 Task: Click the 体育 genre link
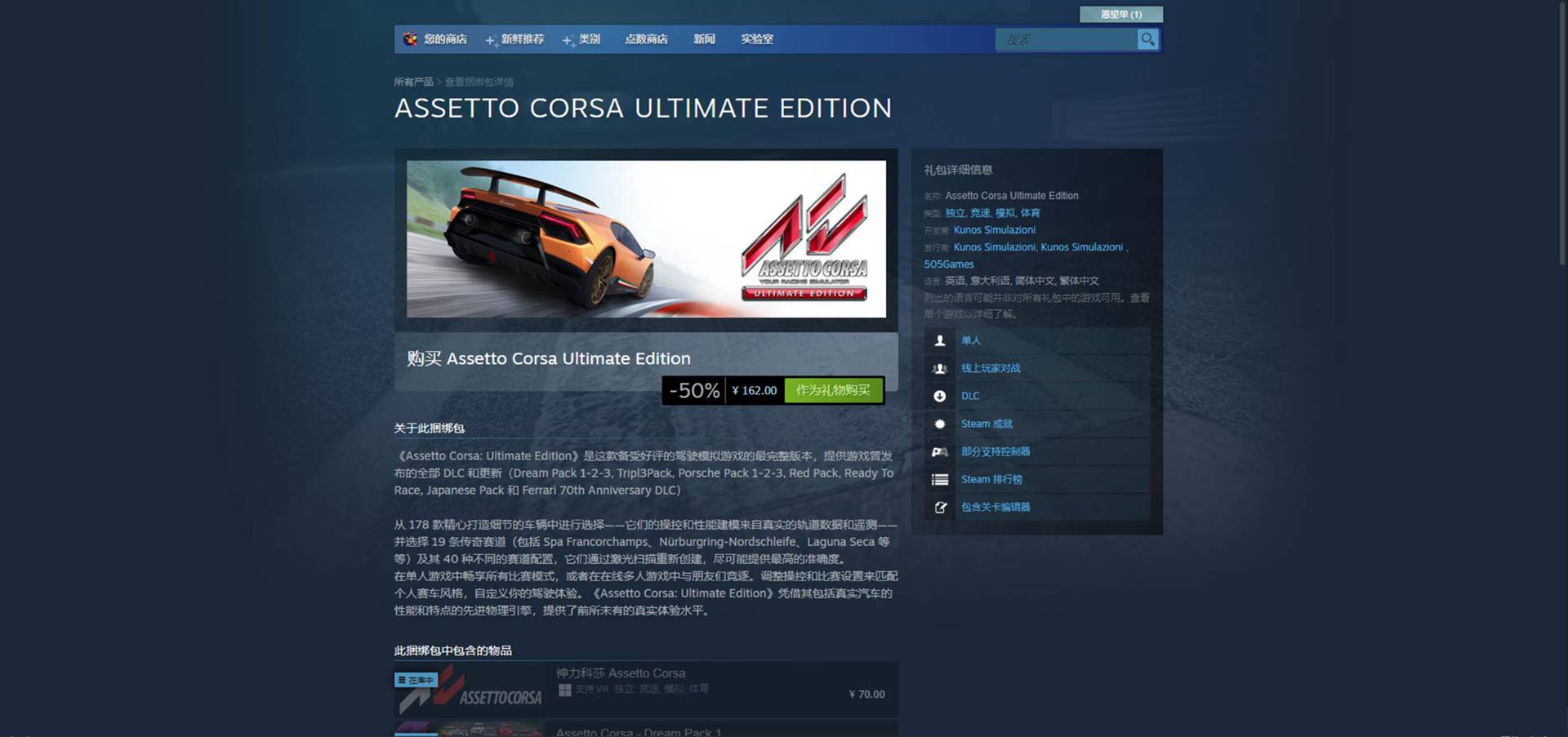pos(1031,213)
